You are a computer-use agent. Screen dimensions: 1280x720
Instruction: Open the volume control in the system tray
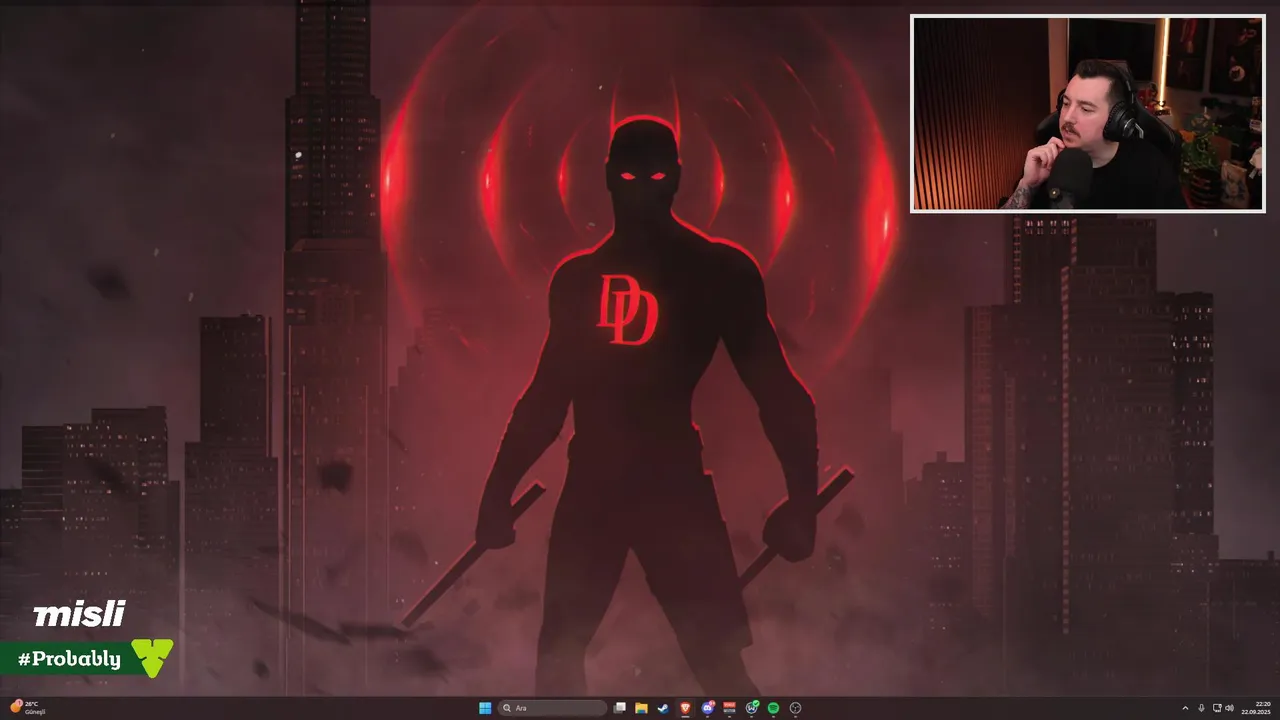click(1229, 708)
